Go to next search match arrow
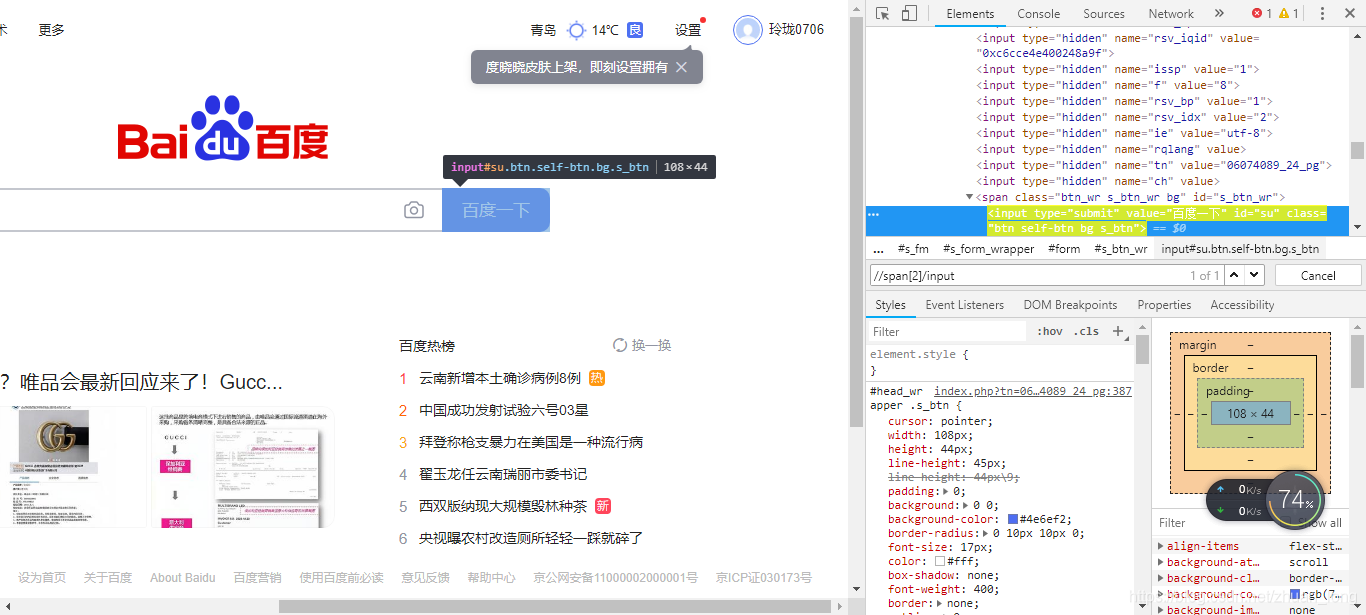1366x615 pixels. [x=1255, y=275]
